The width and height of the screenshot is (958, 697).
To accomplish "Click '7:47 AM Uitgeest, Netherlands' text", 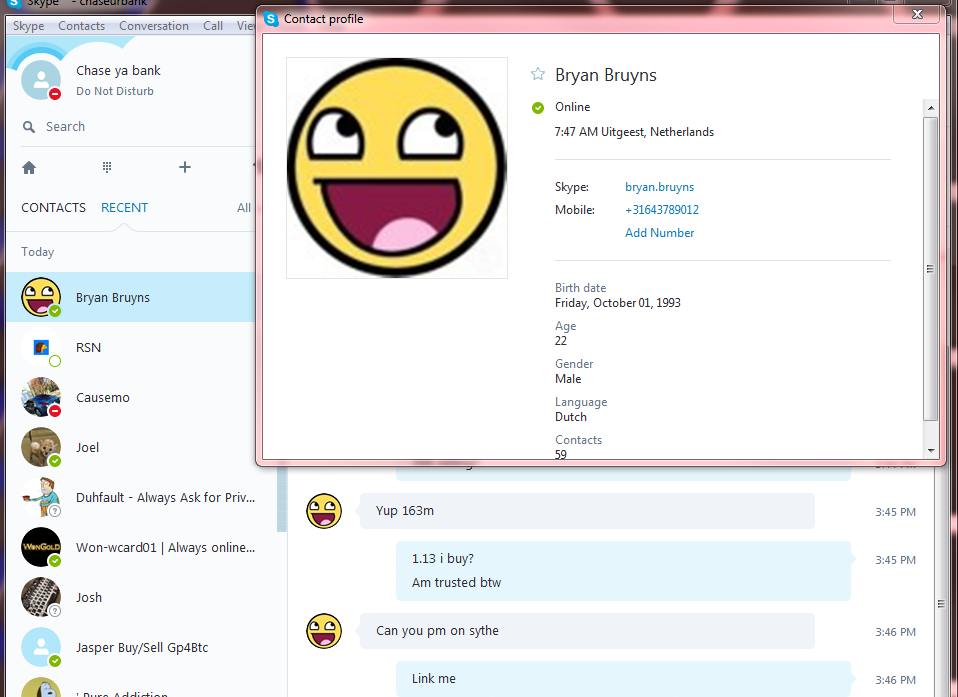I will point(634,132).
